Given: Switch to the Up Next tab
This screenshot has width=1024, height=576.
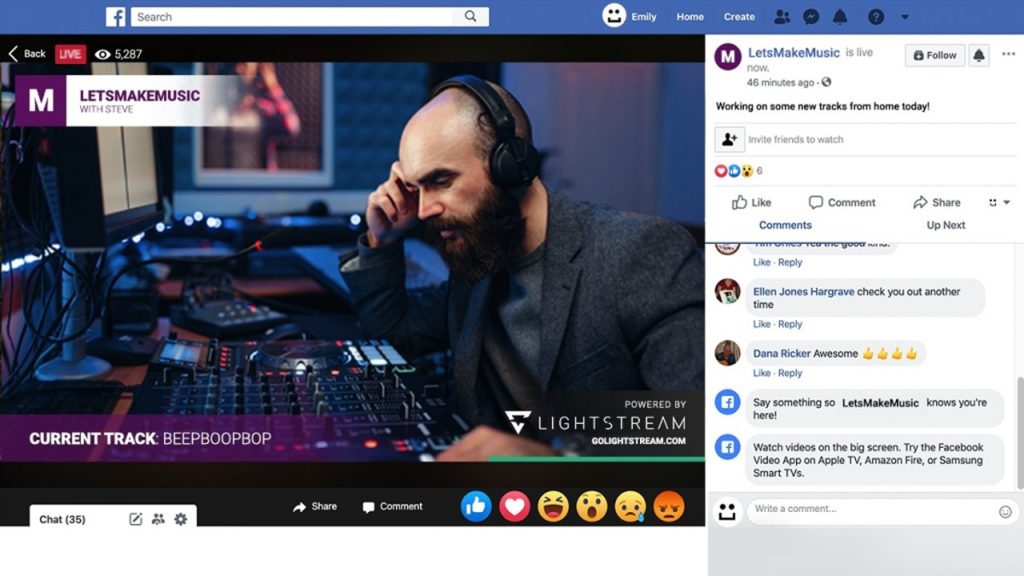Looking at the screenshot, I should tap(945, 225).
